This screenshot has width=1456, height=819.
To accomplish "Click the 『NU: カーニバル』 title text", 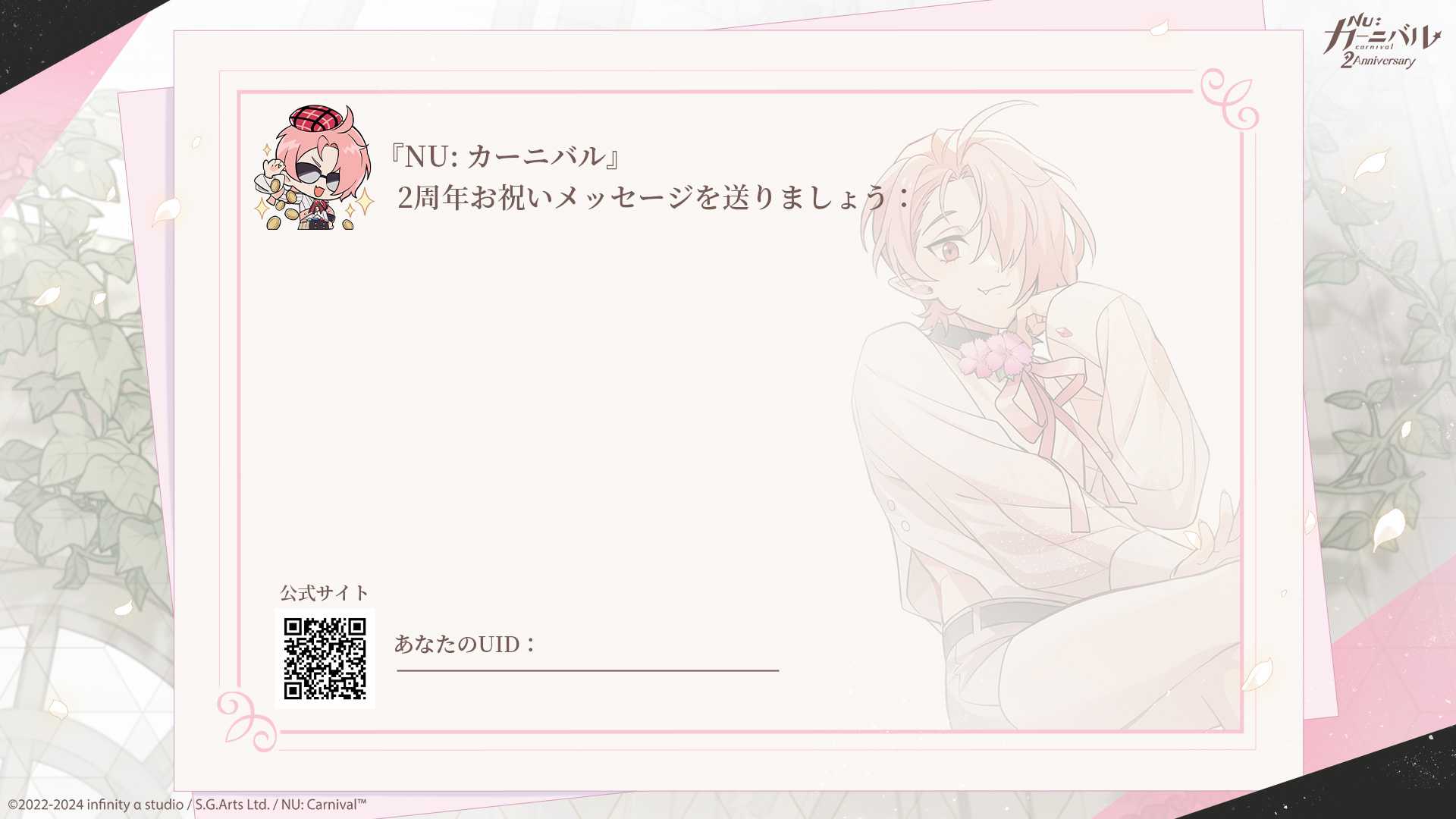I will [x=504, y=156].
